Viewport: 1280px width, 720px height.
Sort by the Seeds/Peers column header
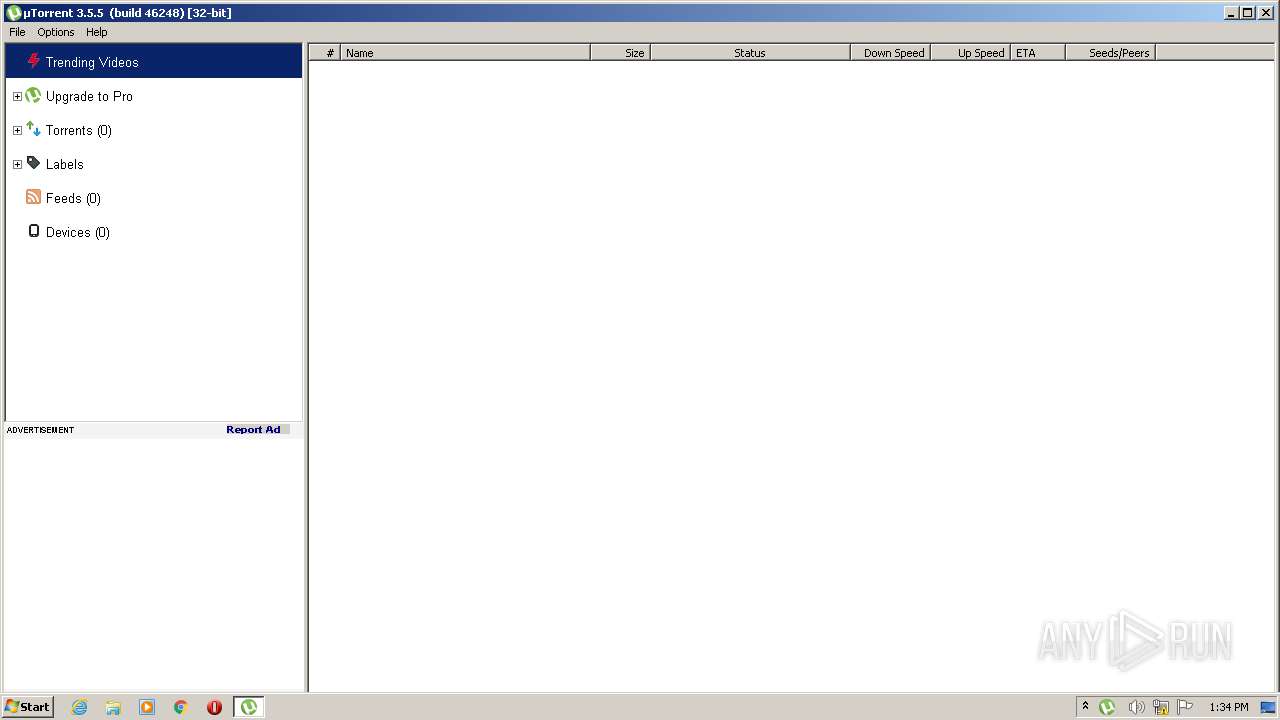click(1110, 53)
